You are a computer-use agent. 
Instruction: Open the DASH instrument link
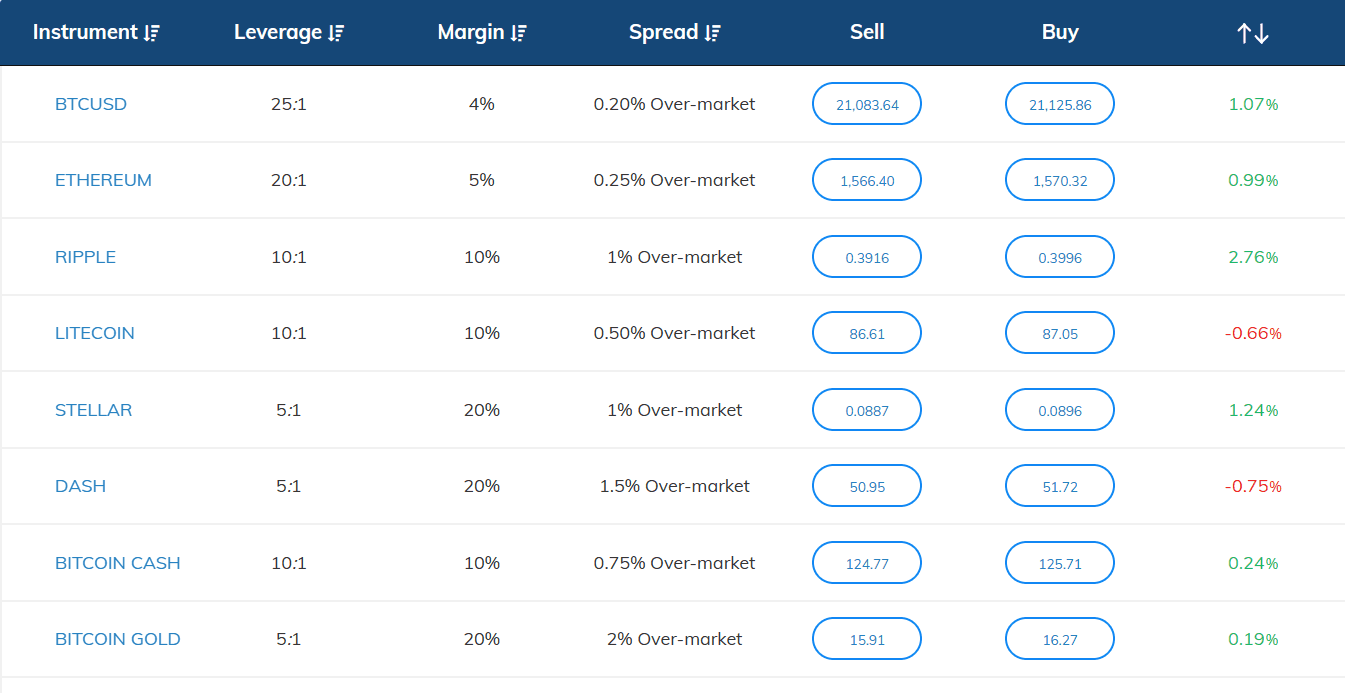[x=80, y=486]
